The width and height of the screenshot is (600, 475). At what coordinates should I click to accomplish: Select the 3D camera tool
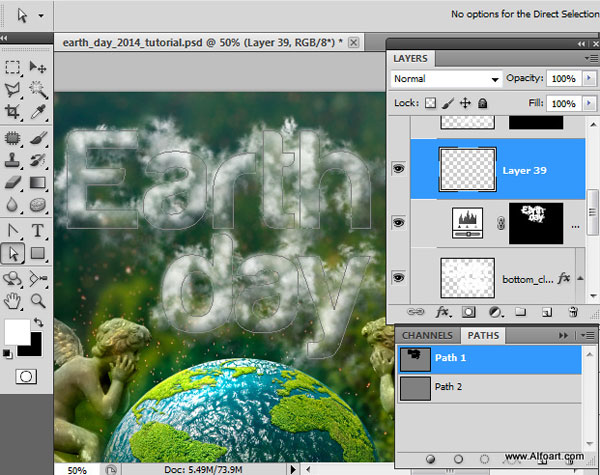point(38,279)
